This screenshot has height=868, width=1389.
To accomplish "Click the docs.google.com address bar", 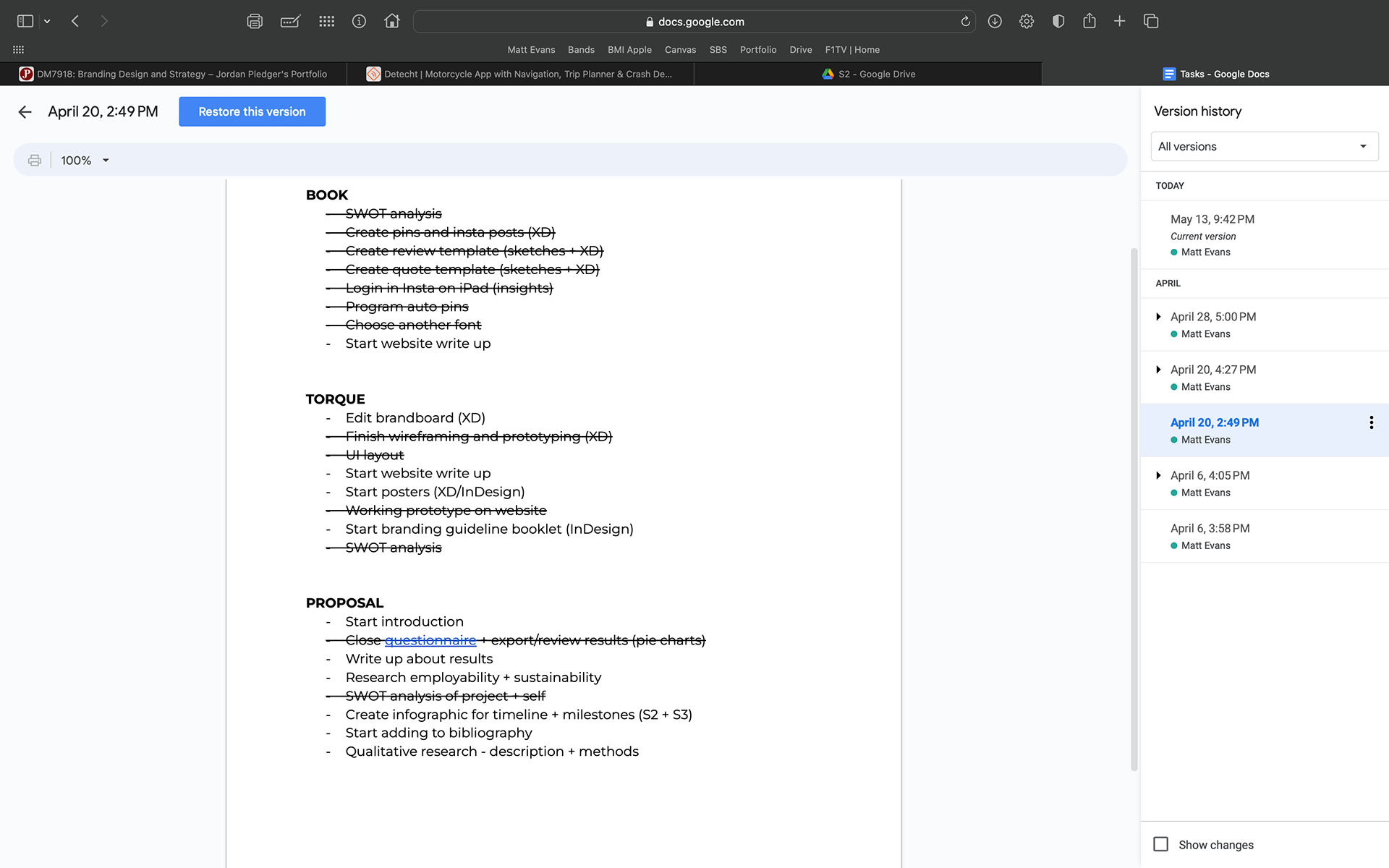I will [694, 22].
